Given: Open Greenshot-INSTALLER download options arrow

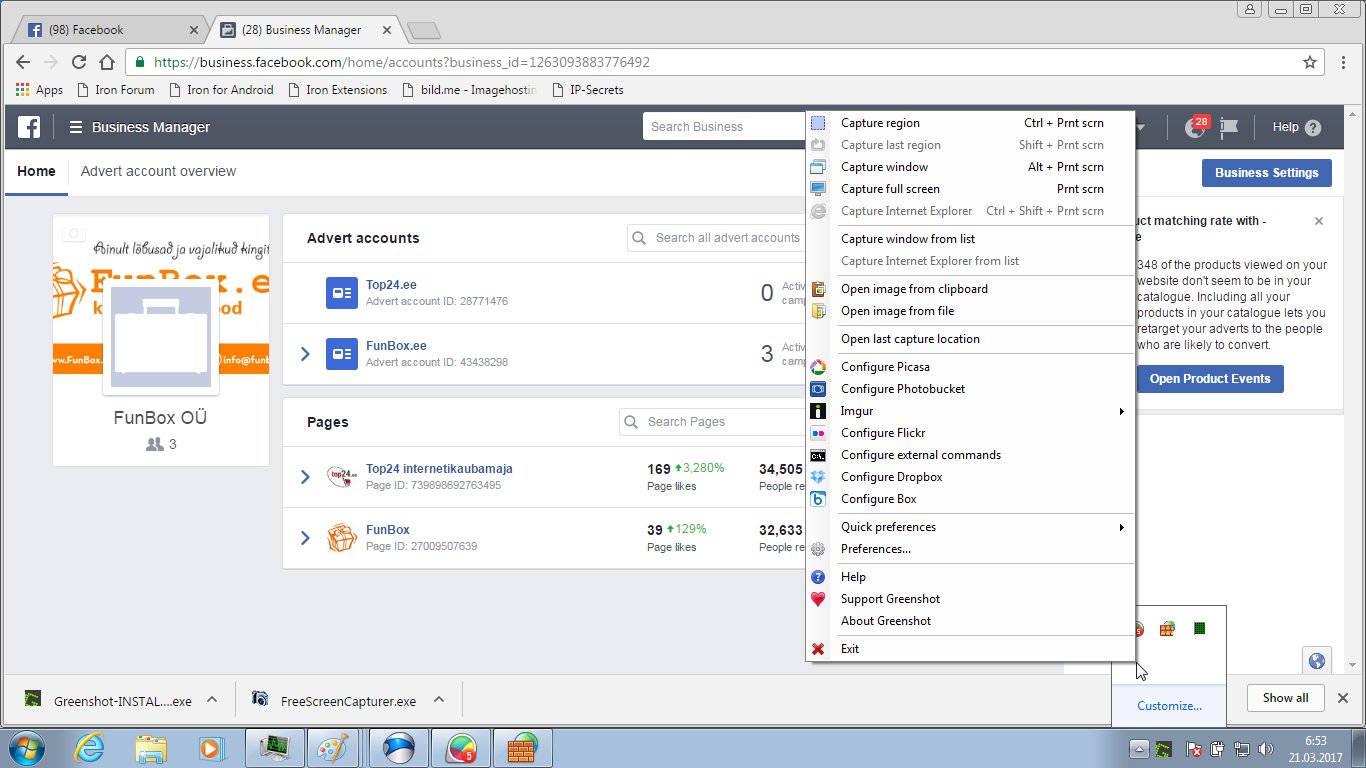Looking at the screenshot, I should click(x=212, y=700).
